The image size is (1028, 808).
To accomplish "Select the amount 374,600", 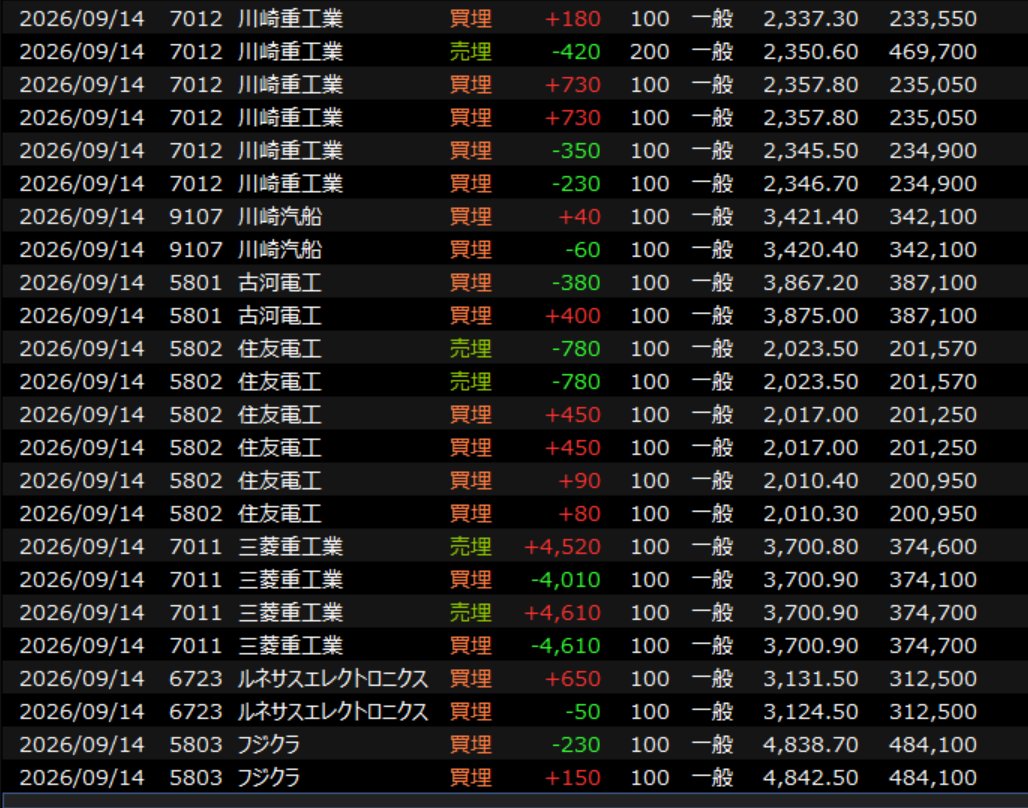I will click(x=932, y=546).
